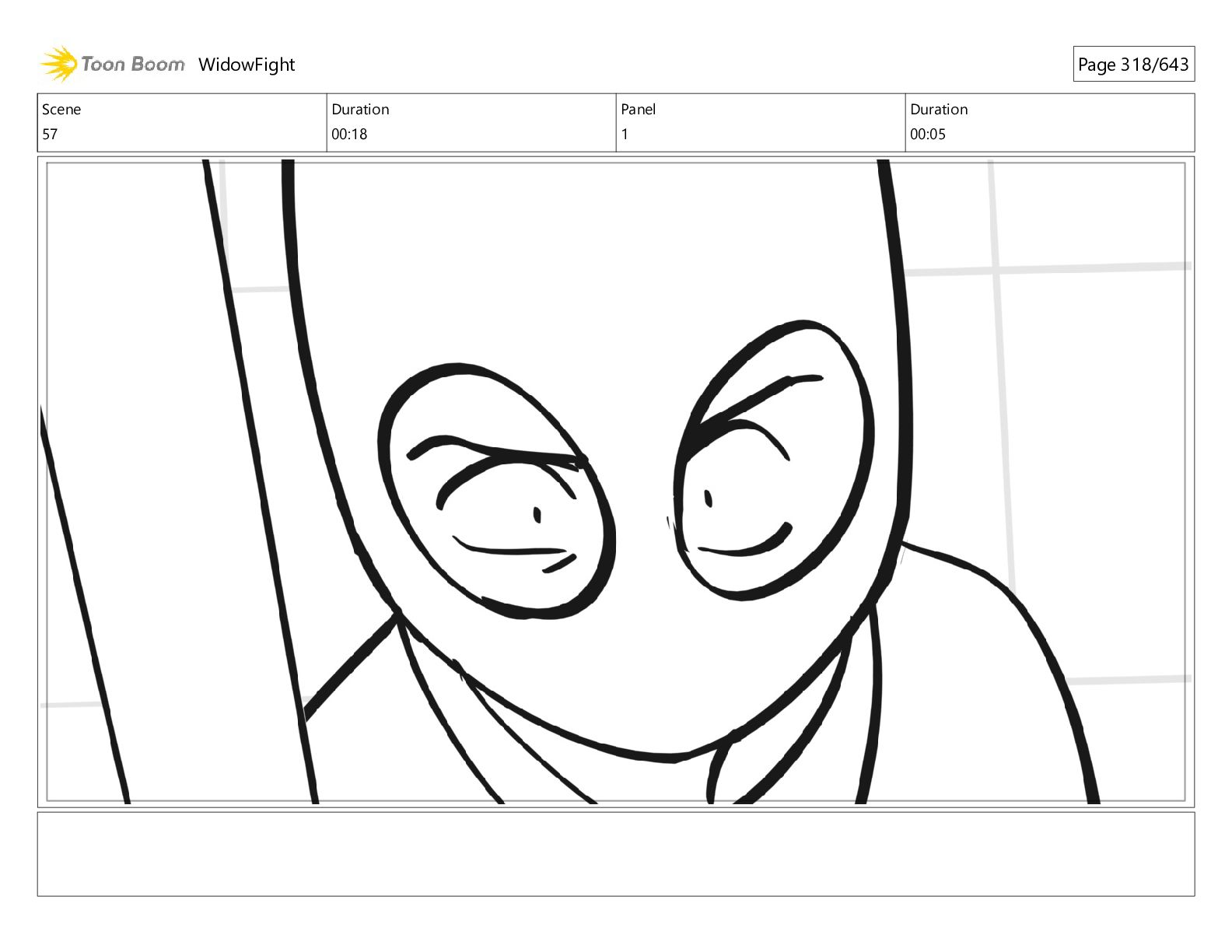Click the Panel header label
The height and width of the screenshot is (952, 1232).
point(638,110)
